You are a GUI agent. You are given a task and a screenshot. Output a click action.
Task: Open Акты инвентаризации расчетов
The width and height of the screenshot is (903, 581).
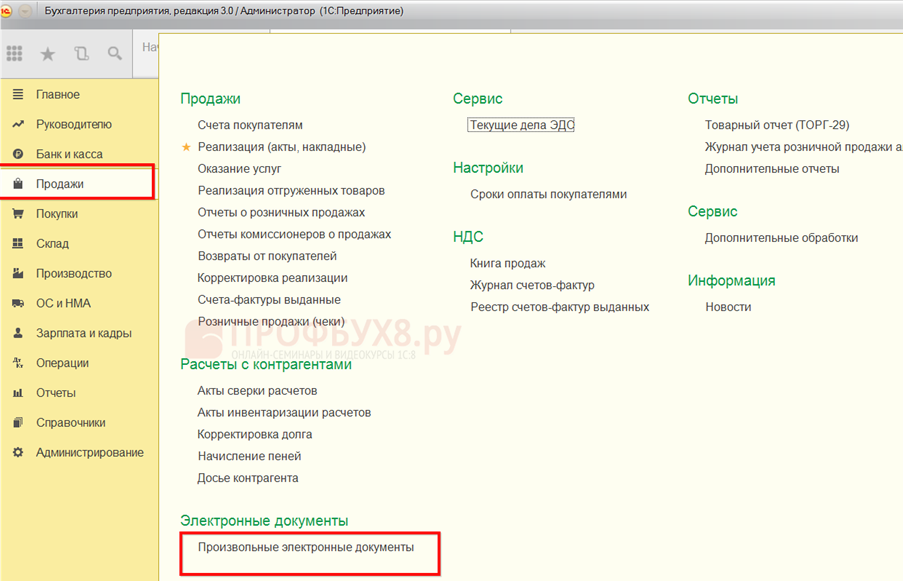point(284,412)
